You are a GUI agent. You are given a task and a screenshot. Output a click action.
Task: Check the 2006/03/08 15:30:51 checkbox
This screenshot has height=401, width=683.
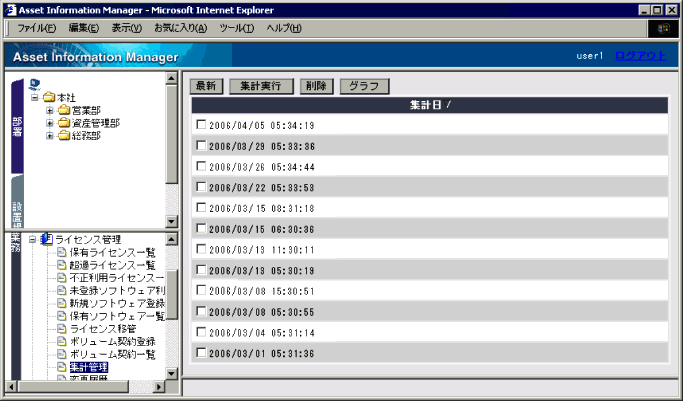[201, 290]
